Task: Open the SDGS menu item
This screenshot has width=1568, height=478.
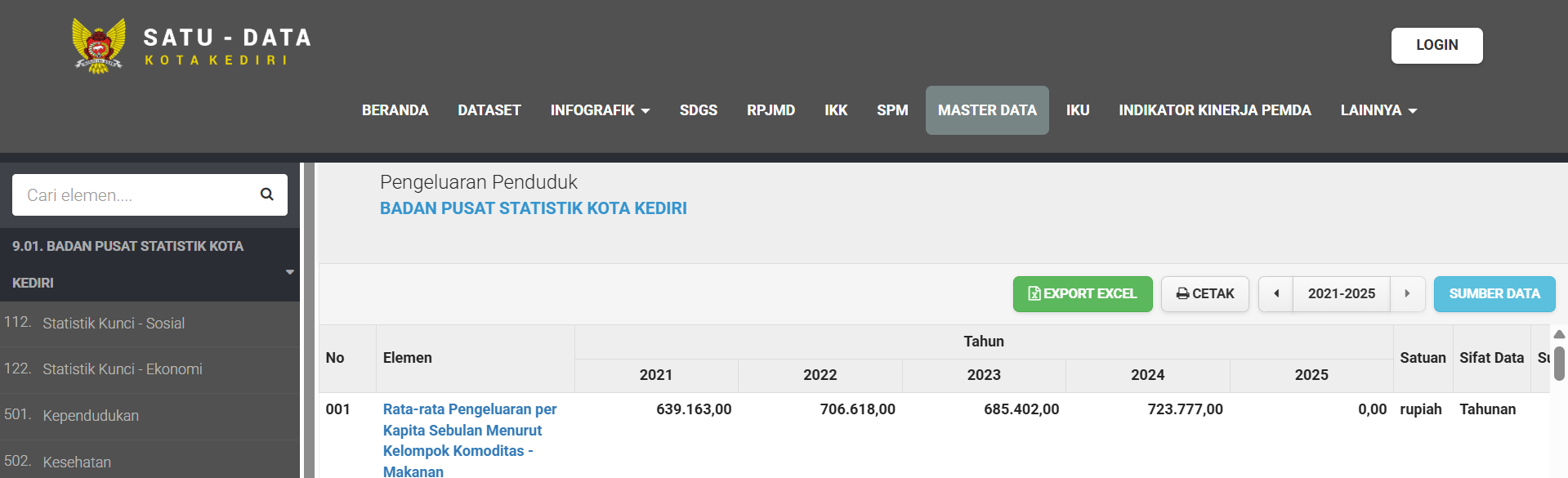Action: click(x=698, y=110)
